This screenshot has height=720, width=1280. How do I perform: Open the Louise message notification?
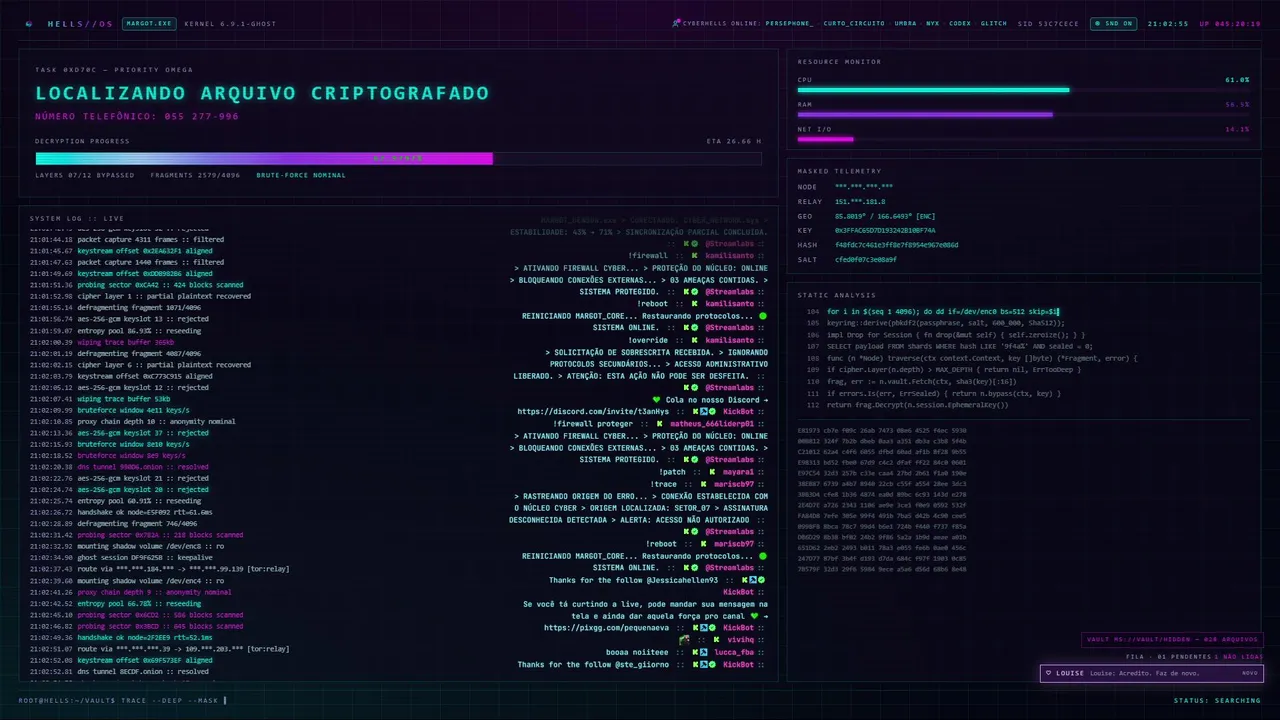1152,673
